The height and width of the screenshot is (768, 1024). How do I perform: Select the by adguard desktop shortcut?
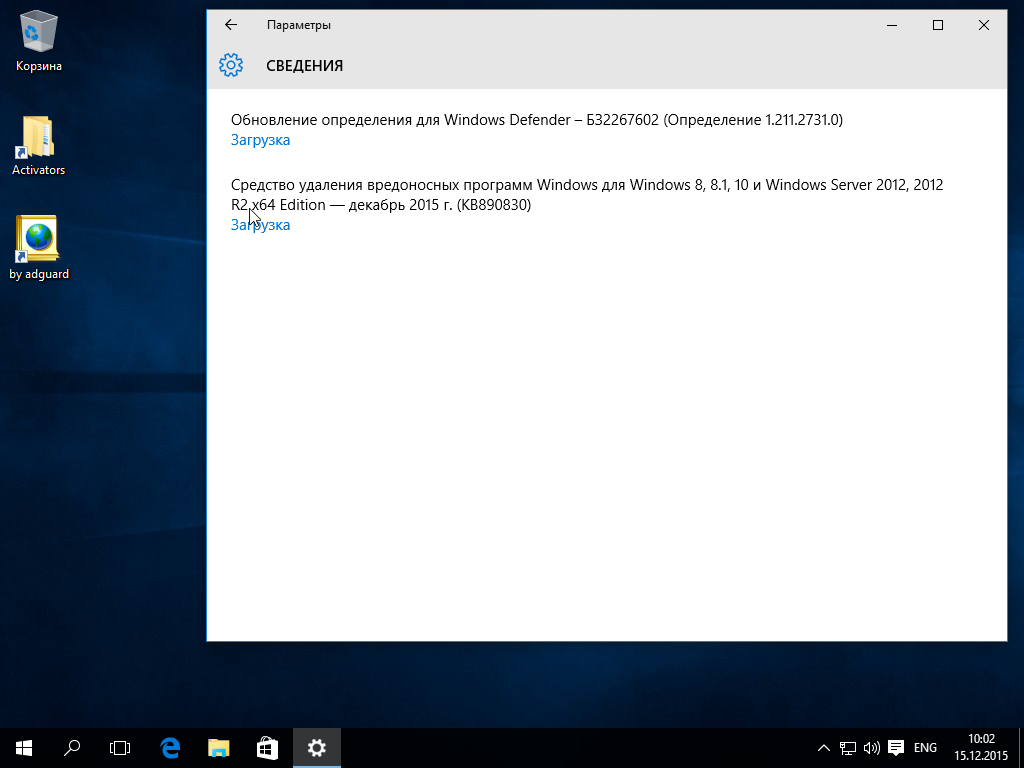click(39, 248)
